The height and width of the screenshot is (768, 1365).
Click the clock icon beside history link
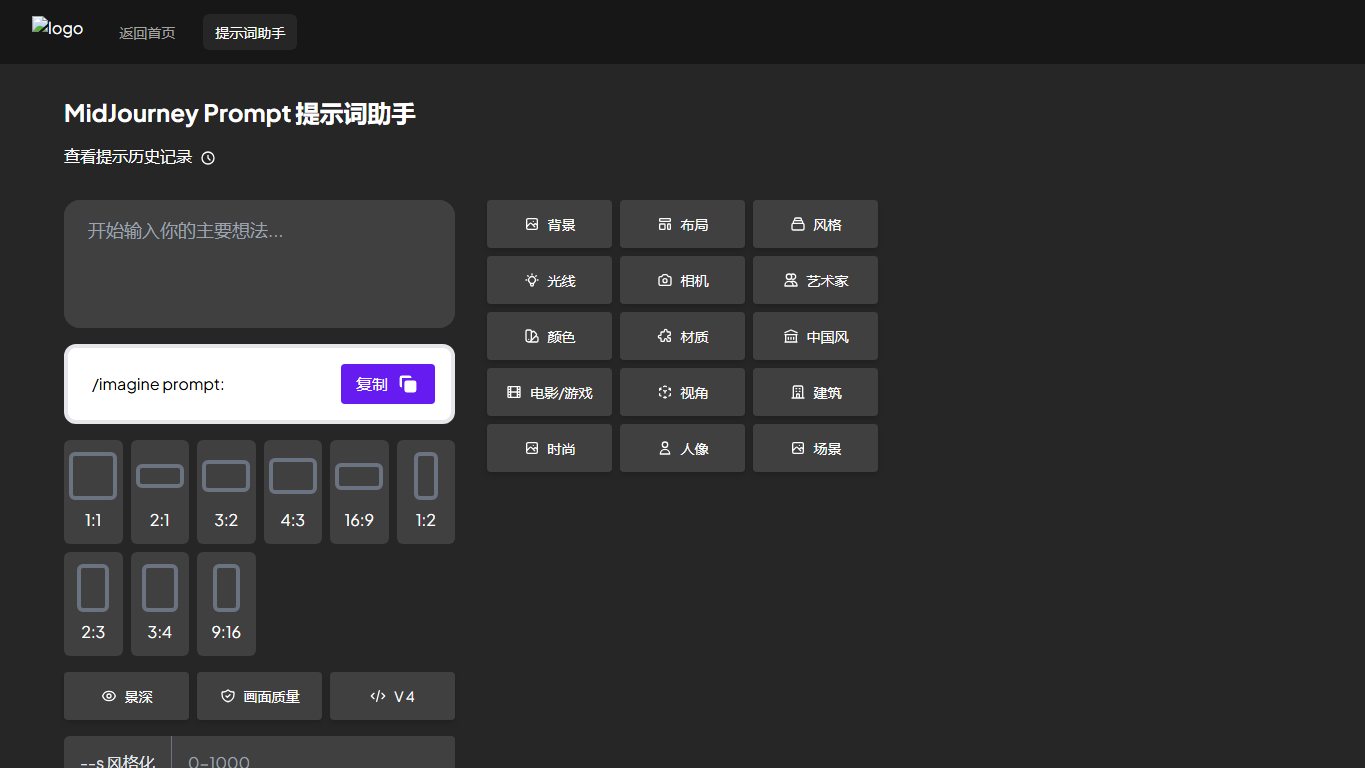point(208,158)
